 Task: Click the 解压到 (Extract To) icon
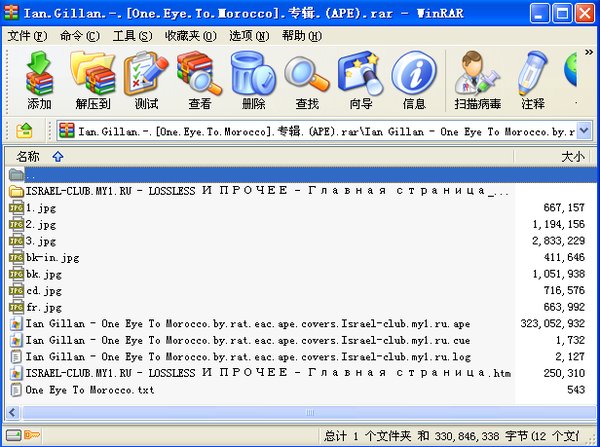click(93, 80)
